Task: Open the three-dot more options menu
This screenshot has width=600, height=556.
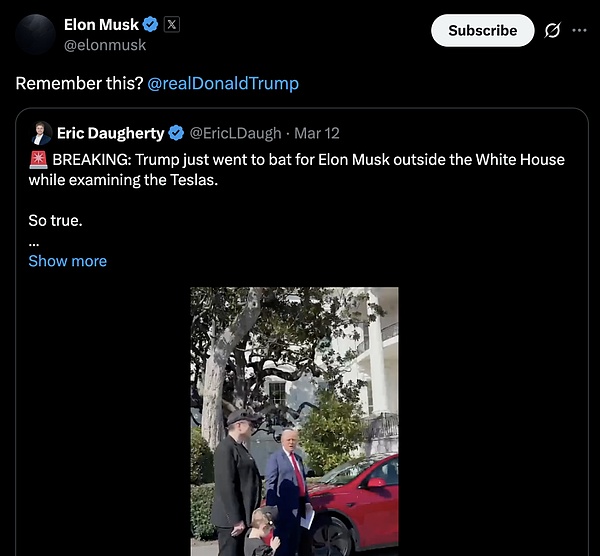Action: pos(580,30)
